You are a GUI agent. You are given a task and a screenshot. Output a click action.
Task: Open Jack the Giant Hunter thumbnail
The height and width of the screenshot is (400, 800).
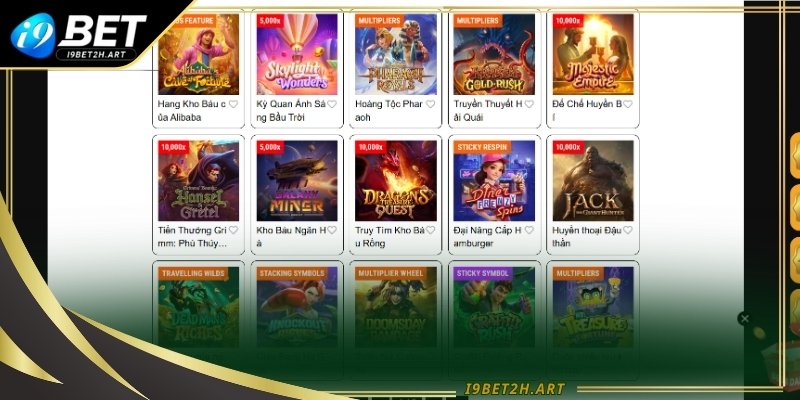tap(593, 181)
